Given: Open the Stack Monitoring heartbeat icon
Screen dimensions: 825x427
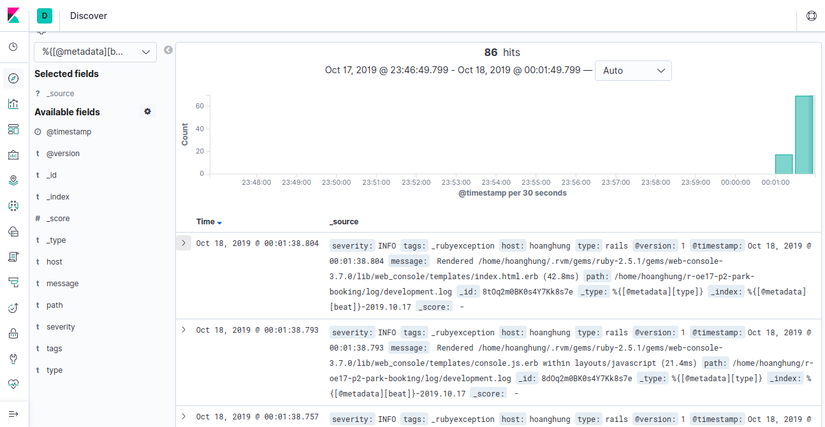Looking at the screenshot, I should 14,384.
